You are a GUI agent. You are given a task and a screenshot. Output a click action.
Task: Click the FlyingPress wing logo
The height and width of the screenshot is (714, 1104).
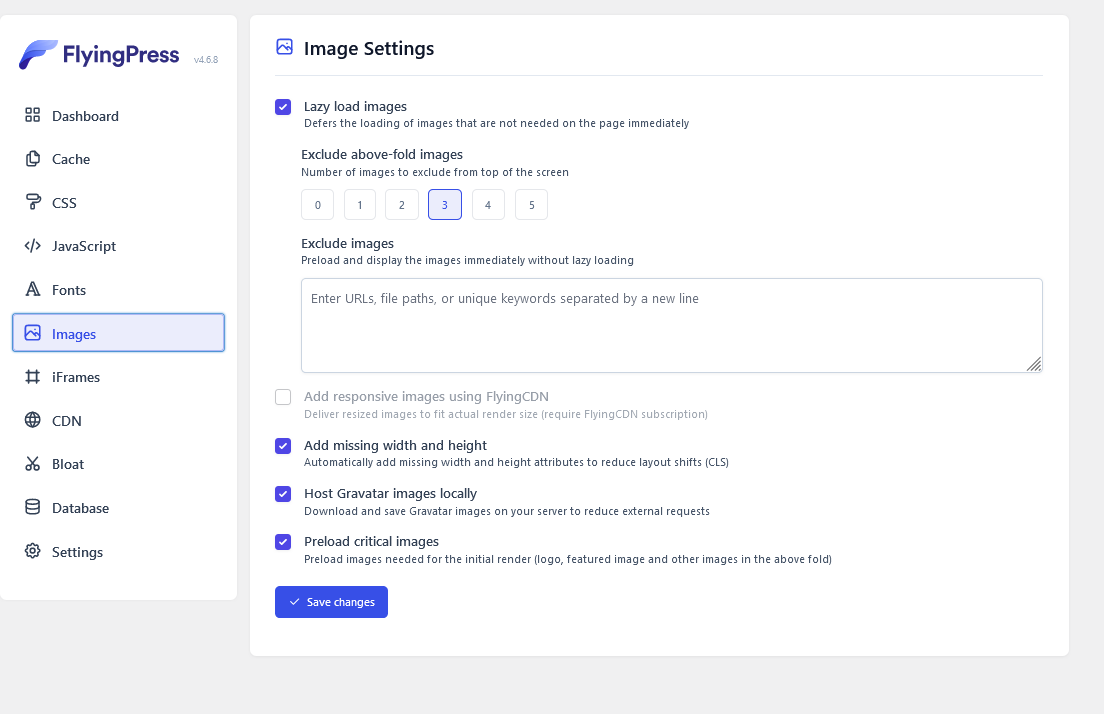click(x=38, y=54)
